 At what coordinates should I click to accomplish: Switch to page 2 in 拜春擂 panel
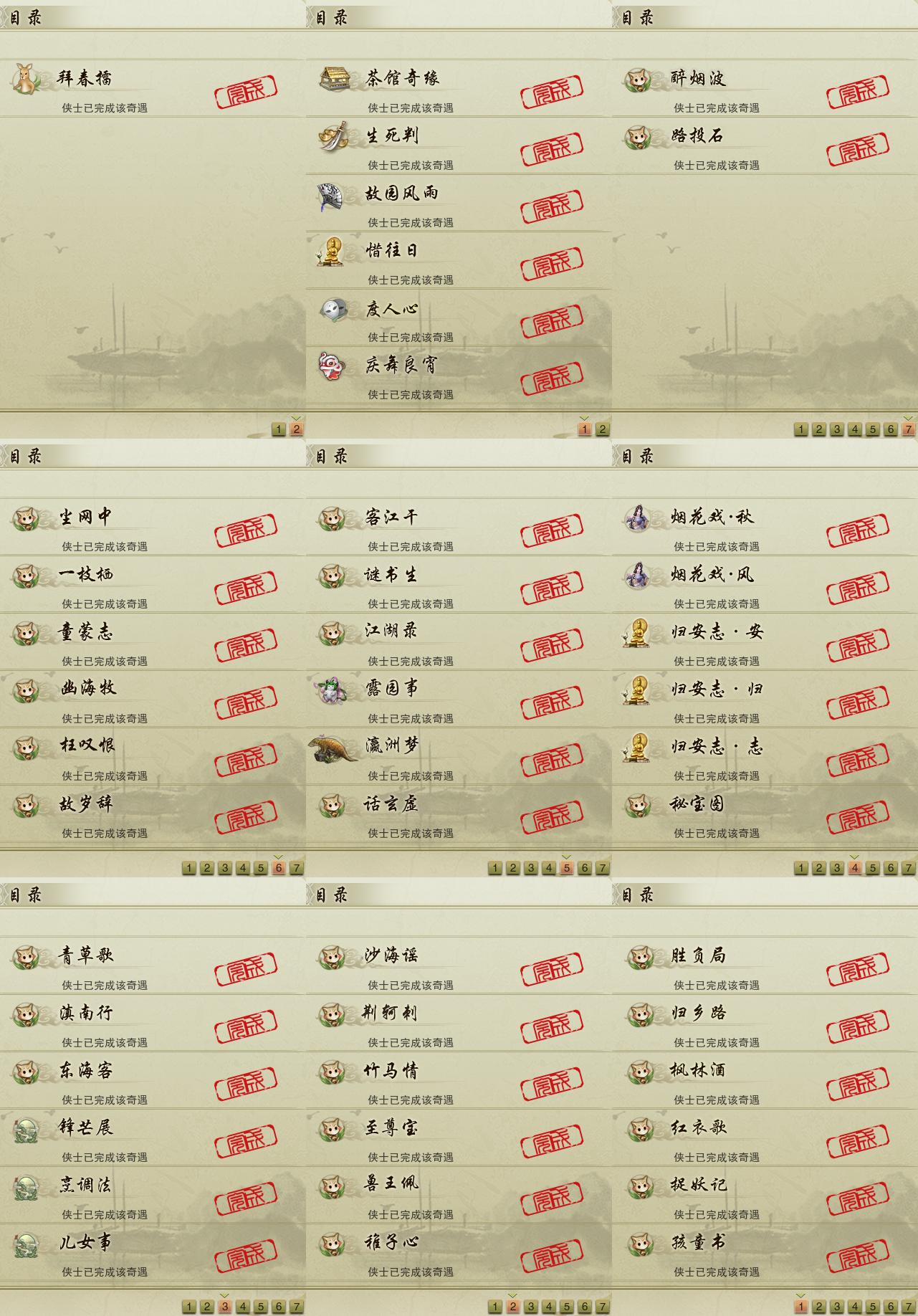(297, 429)
